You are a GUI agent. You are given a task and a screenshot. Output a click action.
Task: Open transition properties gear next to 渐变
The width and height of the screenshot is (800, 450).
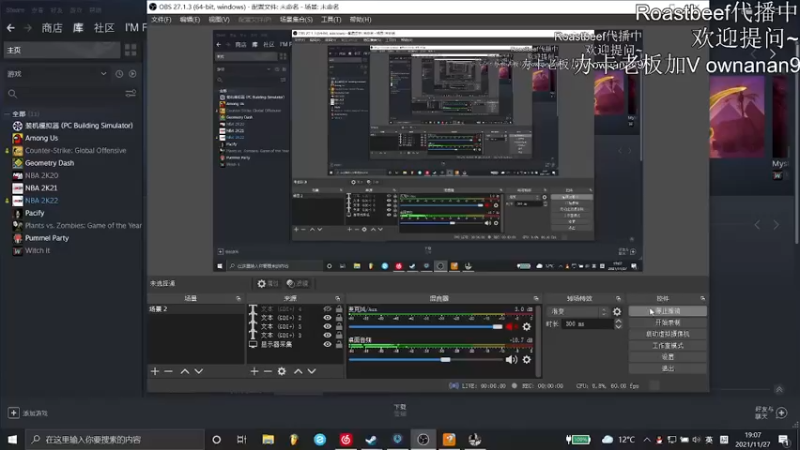617,311
